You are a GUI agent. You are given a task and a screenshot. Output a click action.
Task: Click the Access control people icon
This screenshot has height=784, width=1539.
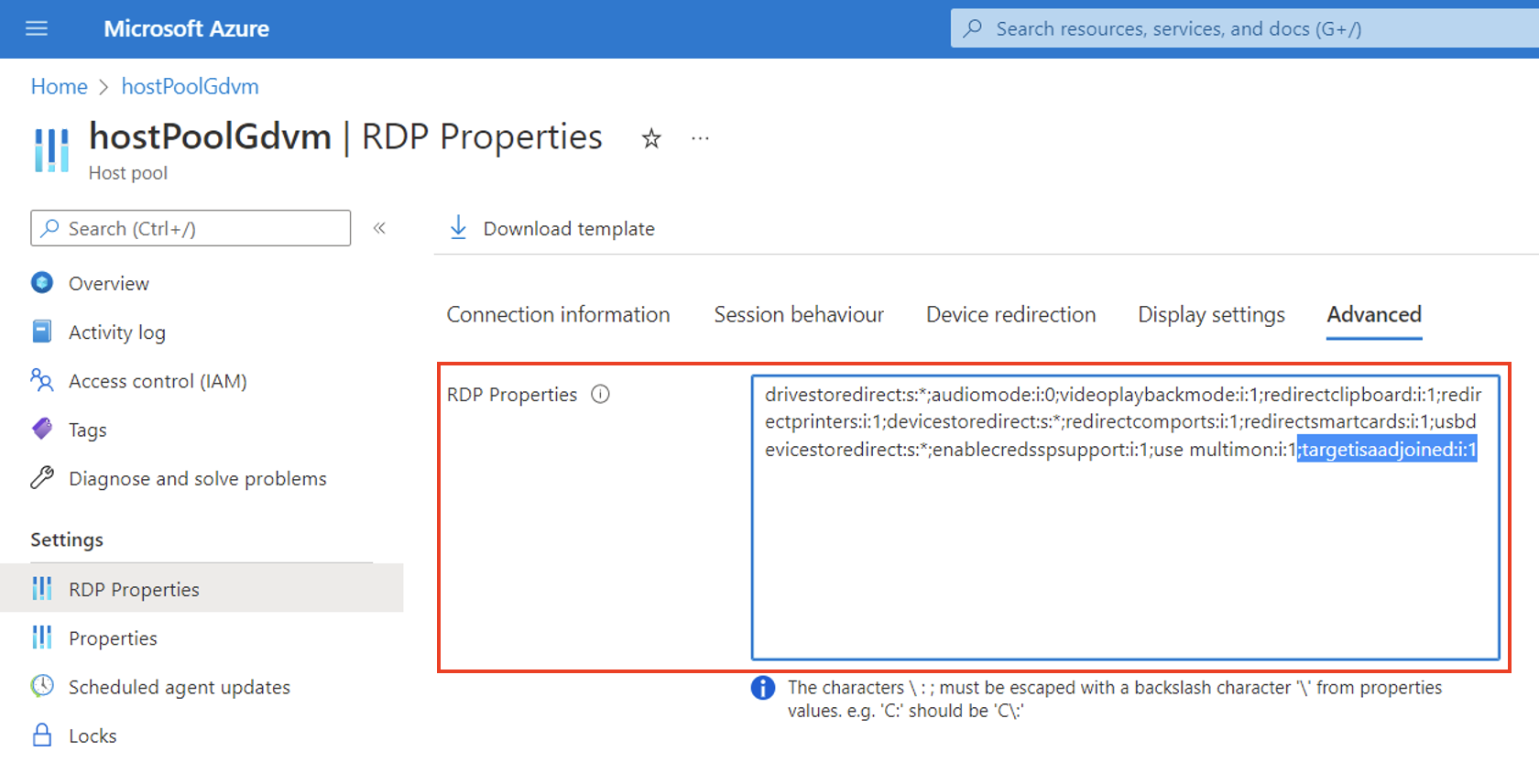coord(42,380)
